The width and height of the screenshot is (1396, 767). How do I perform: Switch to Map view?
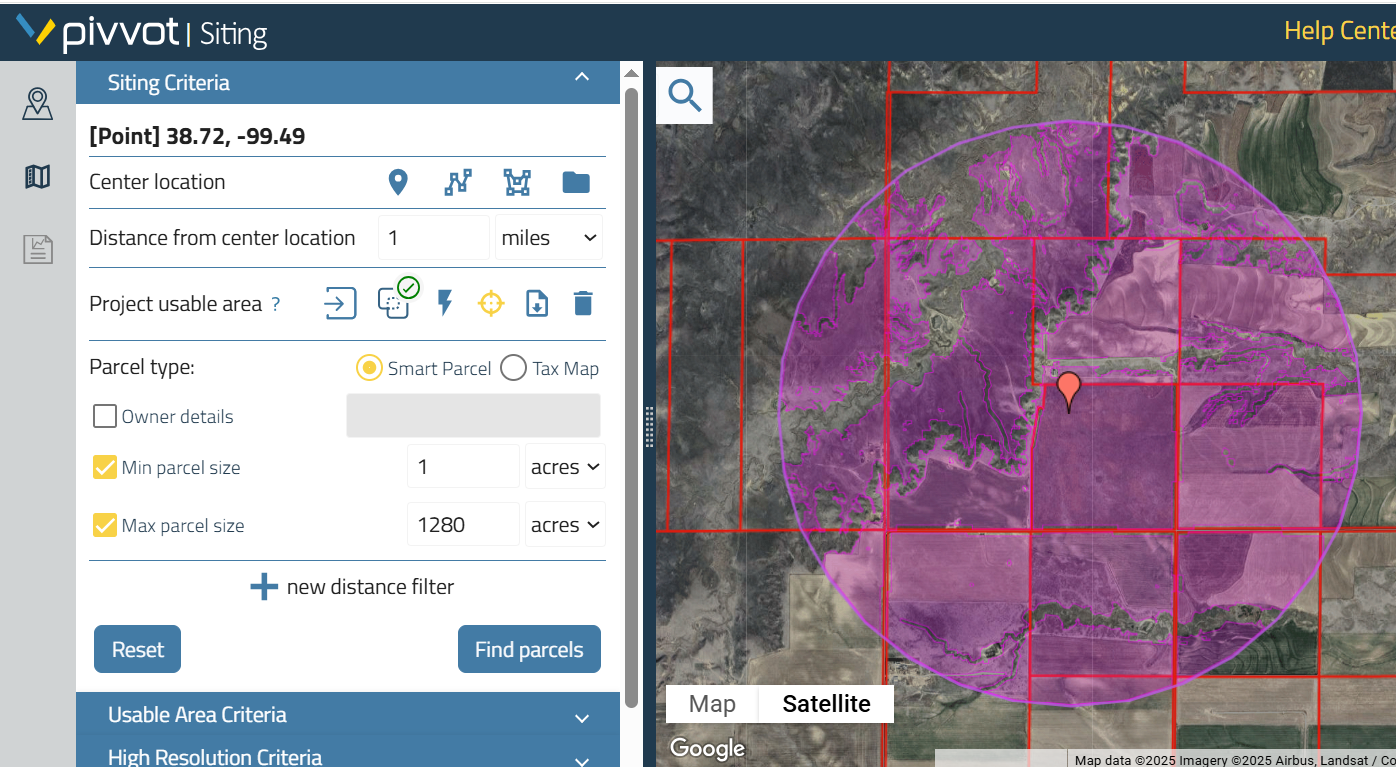coord(712,704)
